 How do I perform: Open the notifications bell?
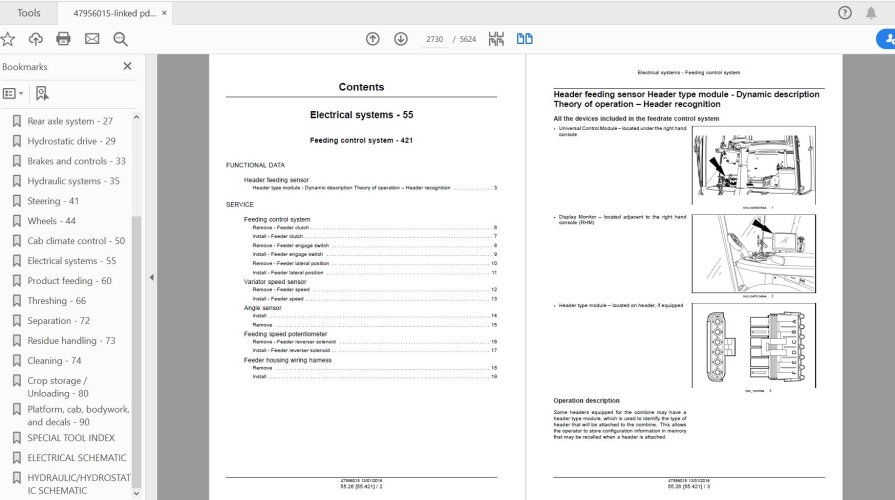(x=871, y=13)
